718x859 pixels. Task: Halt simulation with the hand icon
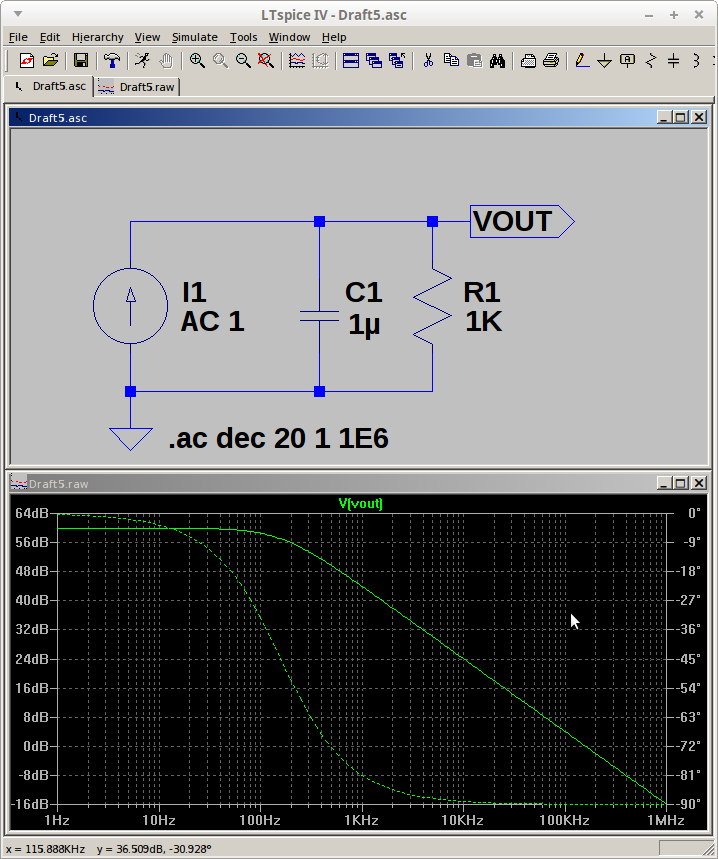coord(166,60)
